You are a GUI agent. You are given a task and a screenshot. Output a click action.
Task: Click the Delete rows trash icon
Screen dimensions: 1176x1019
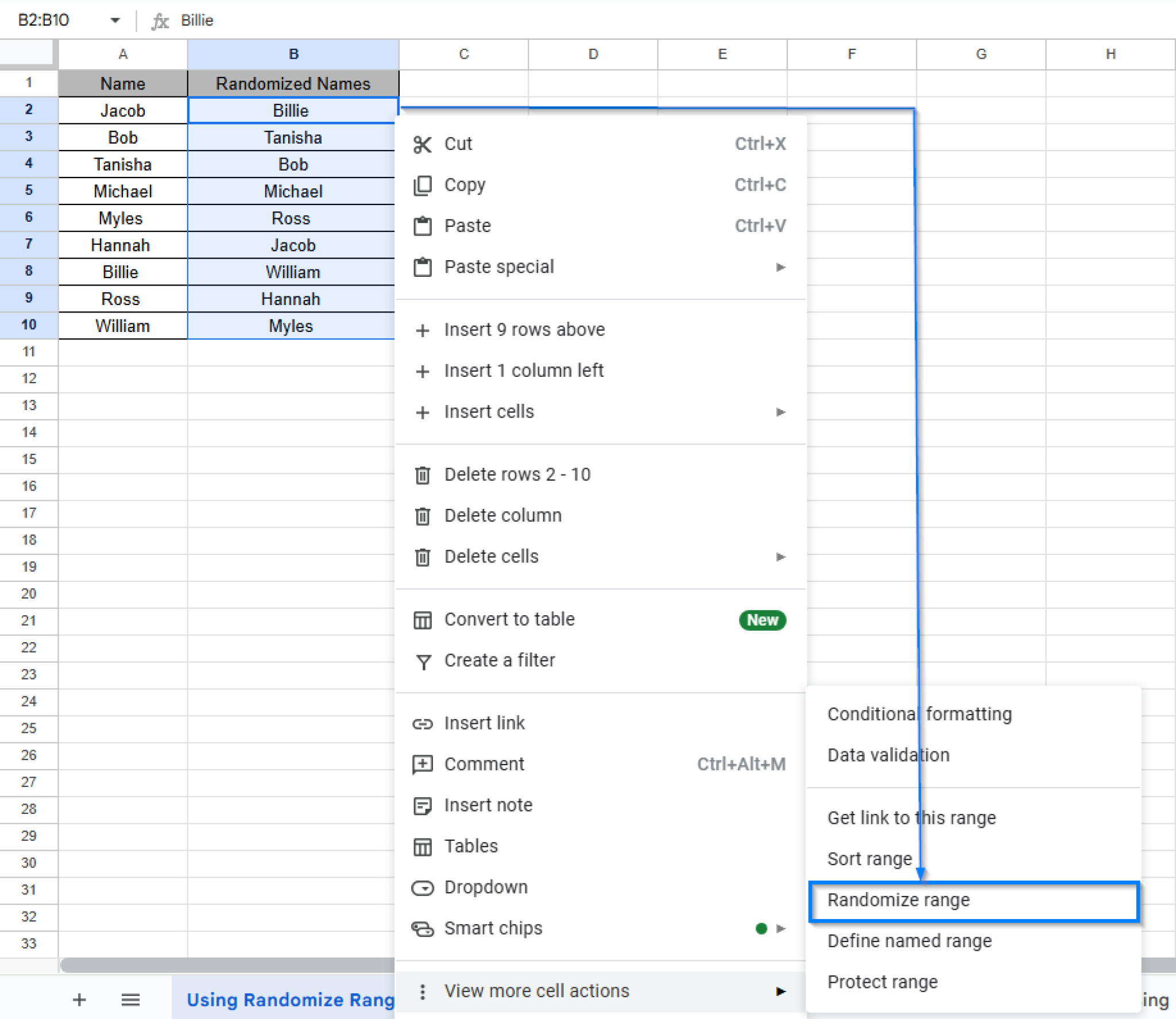[423, 475]
